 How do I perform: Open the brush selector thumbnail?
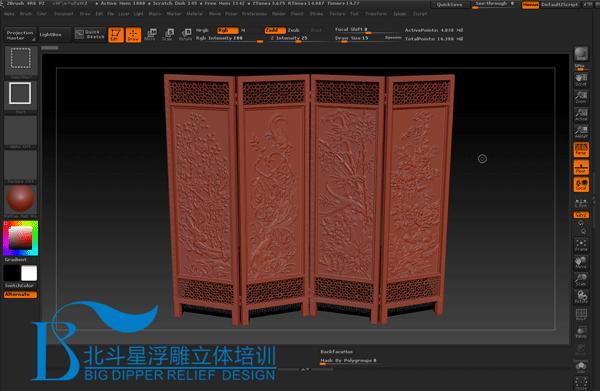pos(21,60)
